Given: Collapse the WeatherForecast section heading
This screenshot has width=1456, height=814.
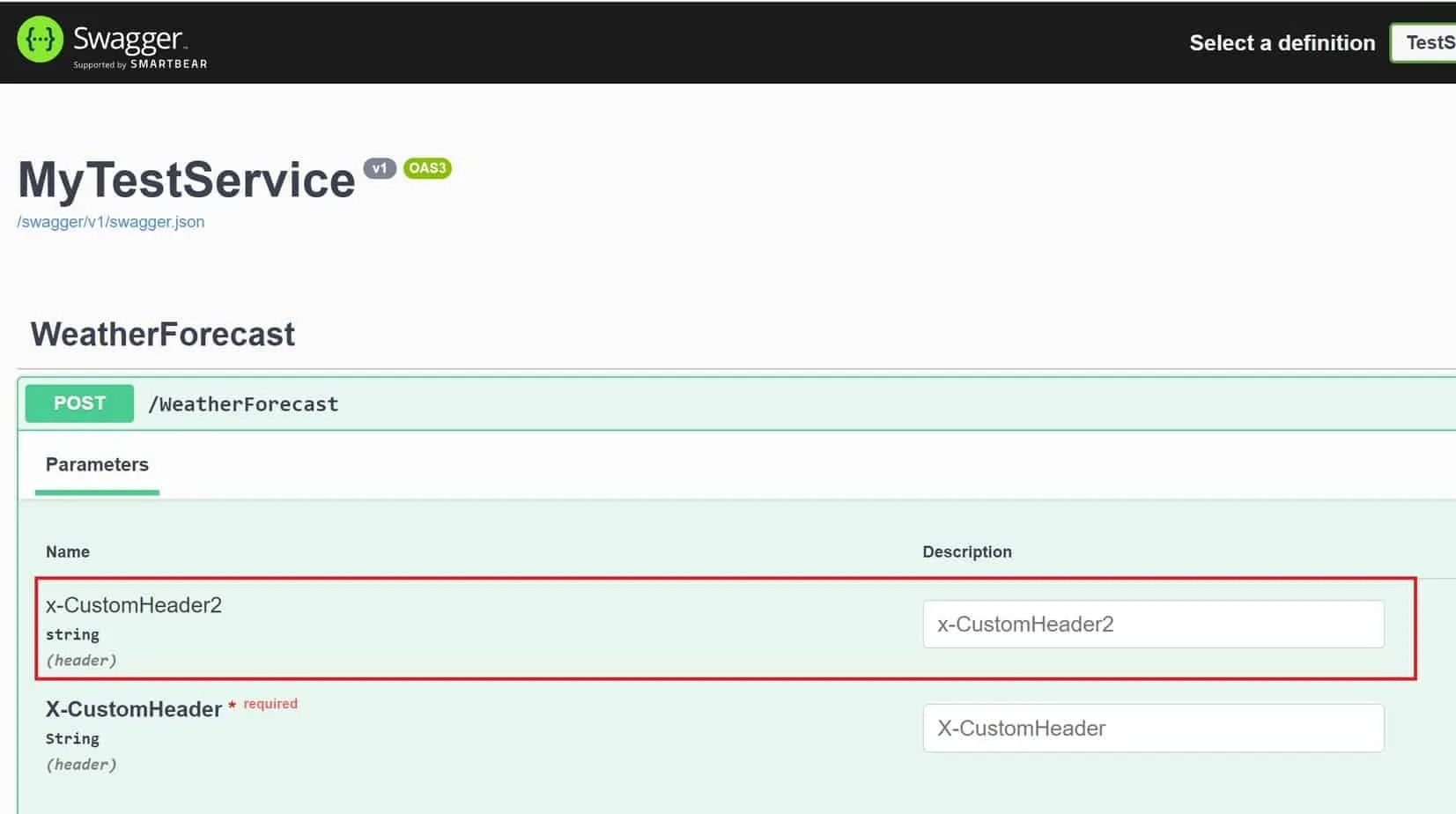Looking at the screenshot, I should [163, 335].
